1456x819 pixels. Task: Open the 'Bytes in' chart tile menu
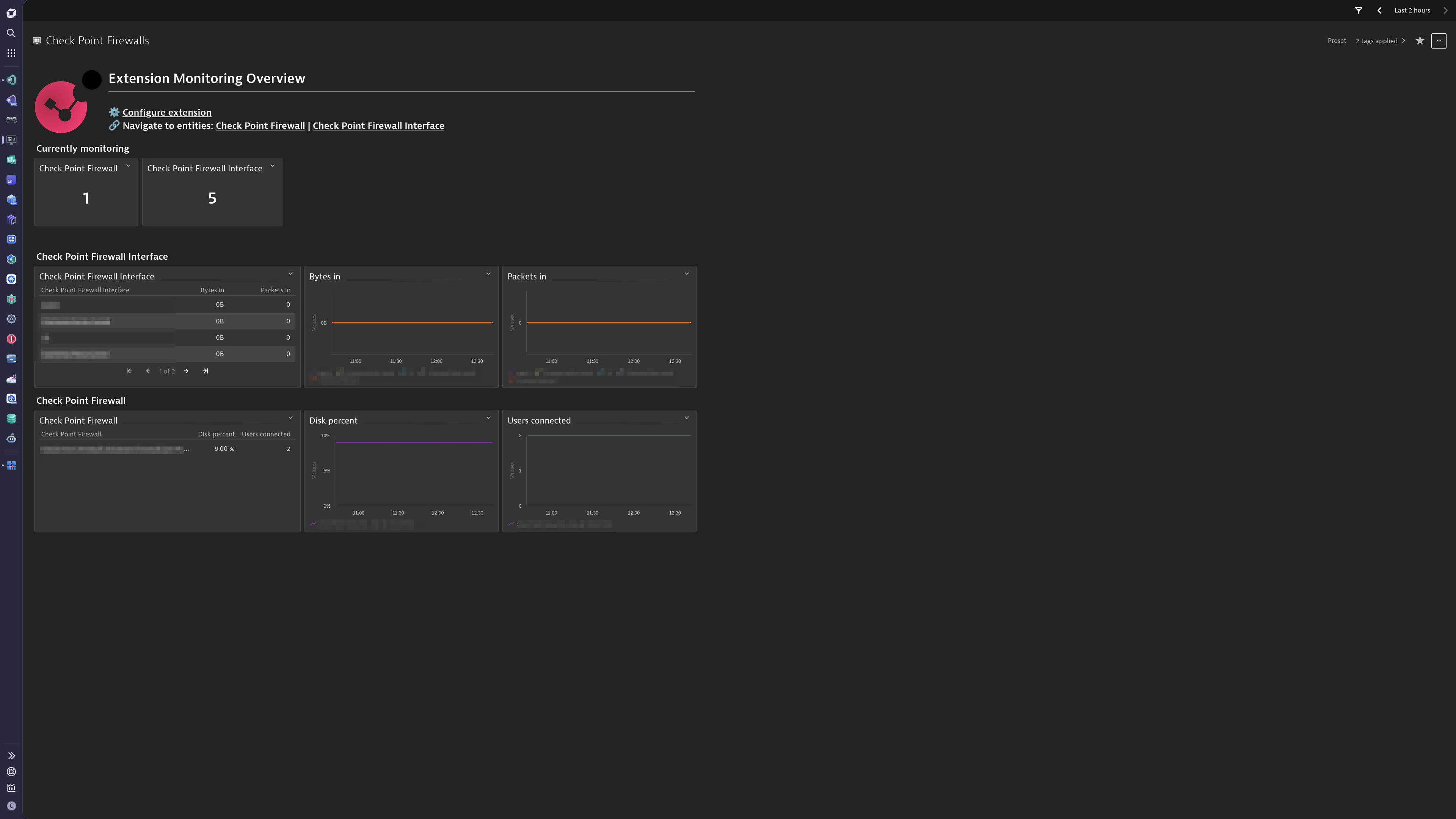[x=488, y=273]
